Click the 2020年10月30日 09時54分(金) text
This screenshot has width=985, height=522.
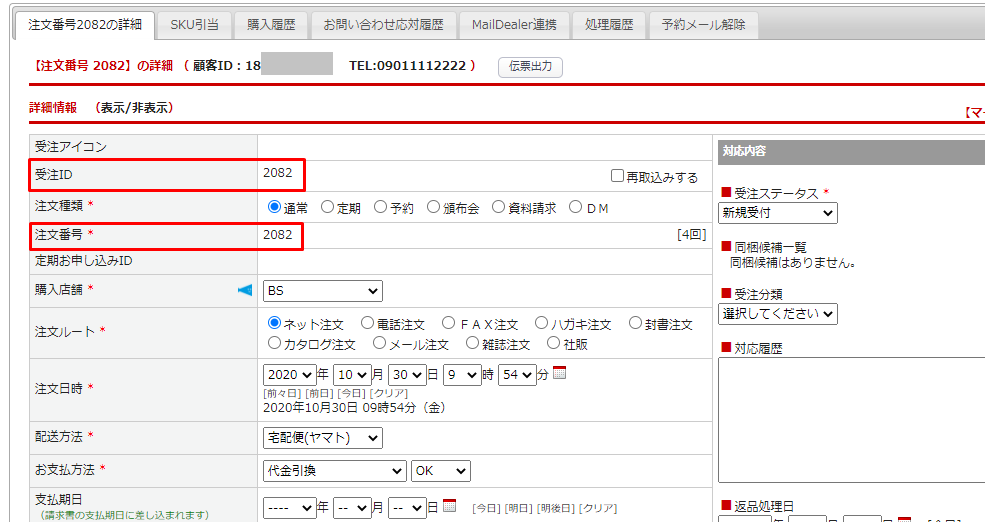coord(354,408)
